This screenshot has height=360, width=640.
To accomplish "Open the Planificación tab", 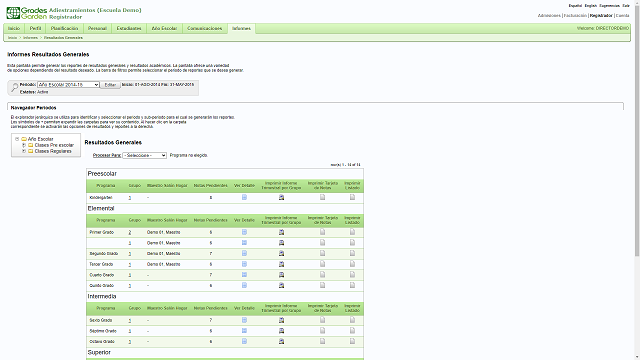I will click(64, 29).
